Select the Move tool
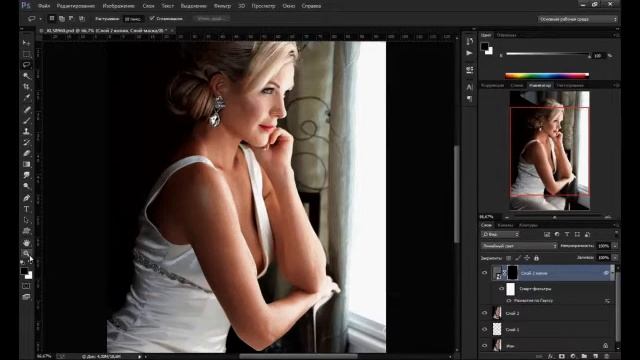 click(27, 43)
